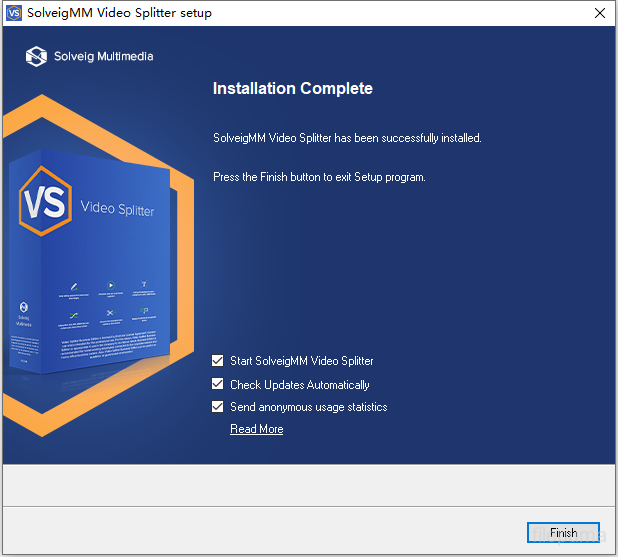Click the small Solveig logo on box side
The image size is (618, 557).
point(24,306)
